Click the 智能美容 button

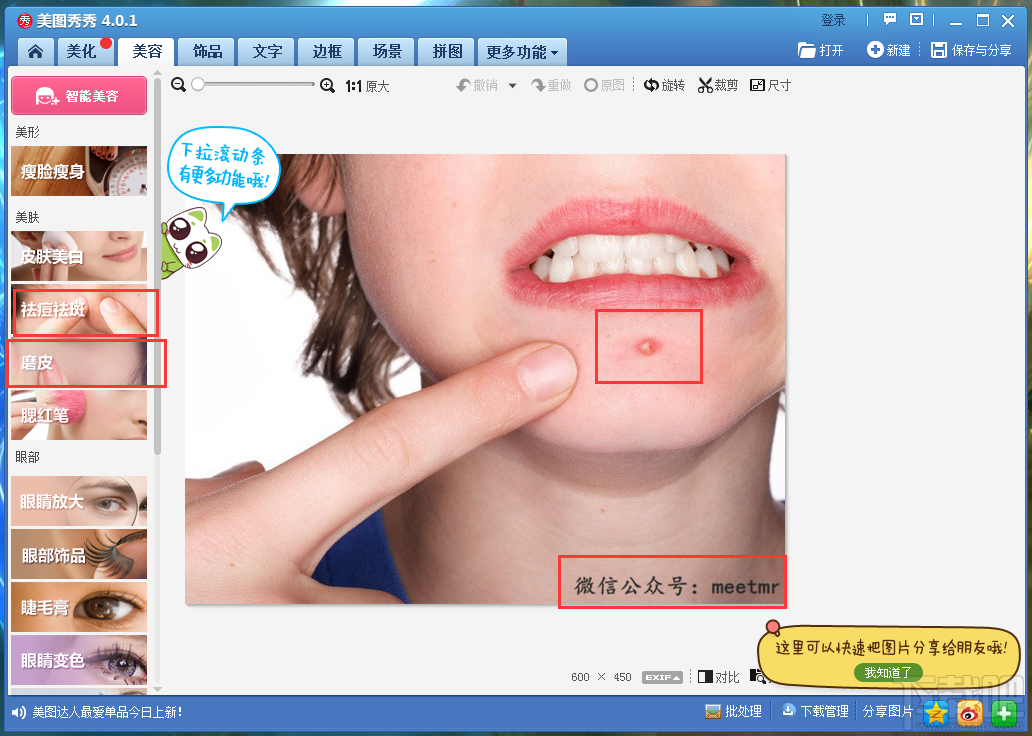[79, 95]
